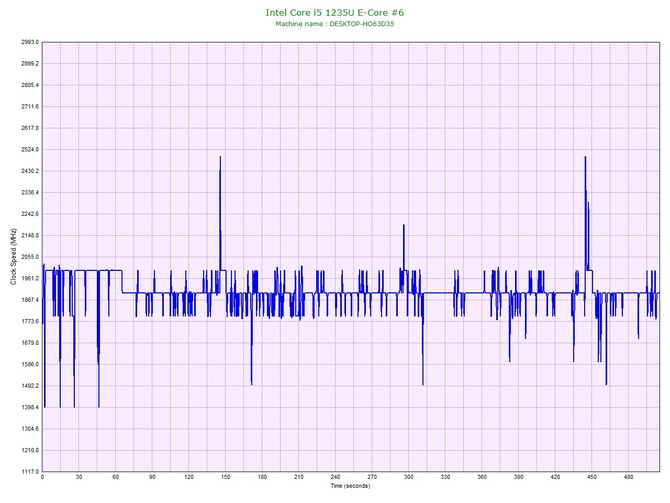Viewport: 670px width, 503px height.
Task: Click the chart title 'Intel Core i5 1235U E-Core #6'
Action: 335,12
